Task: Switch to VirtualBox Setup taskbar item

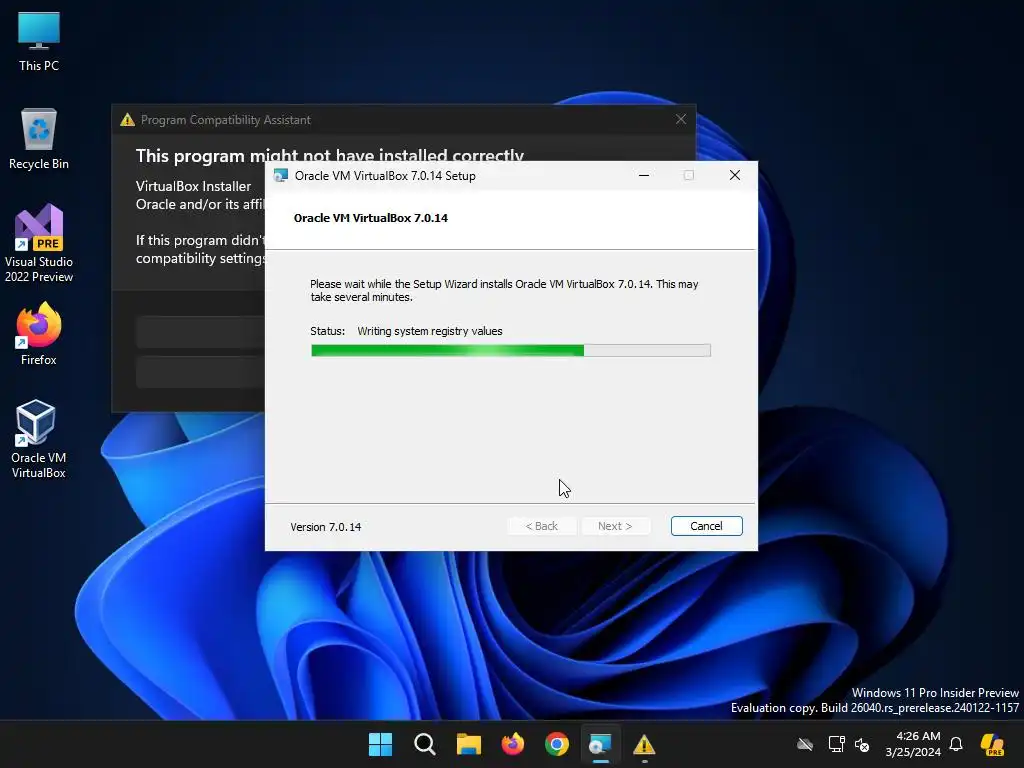Action: click(600, 744)
